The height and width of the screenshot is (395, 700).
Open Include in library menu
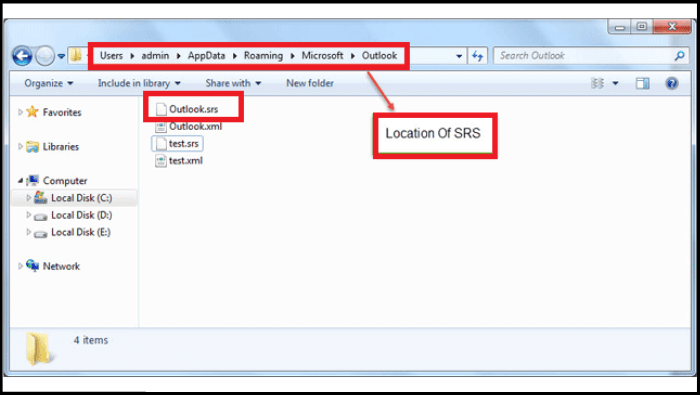tap(139, 83)
